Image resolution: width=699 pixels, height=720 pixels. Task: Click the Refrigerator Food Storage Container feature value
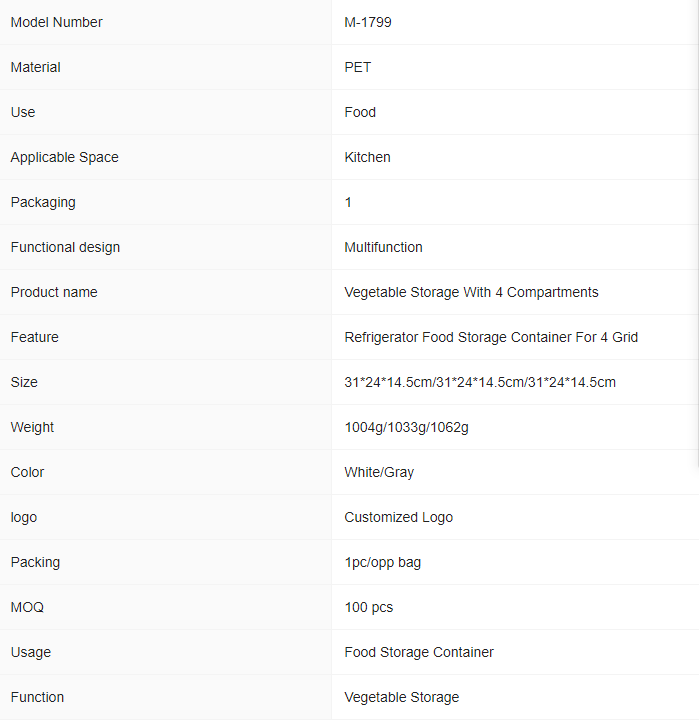pos(491,337)
